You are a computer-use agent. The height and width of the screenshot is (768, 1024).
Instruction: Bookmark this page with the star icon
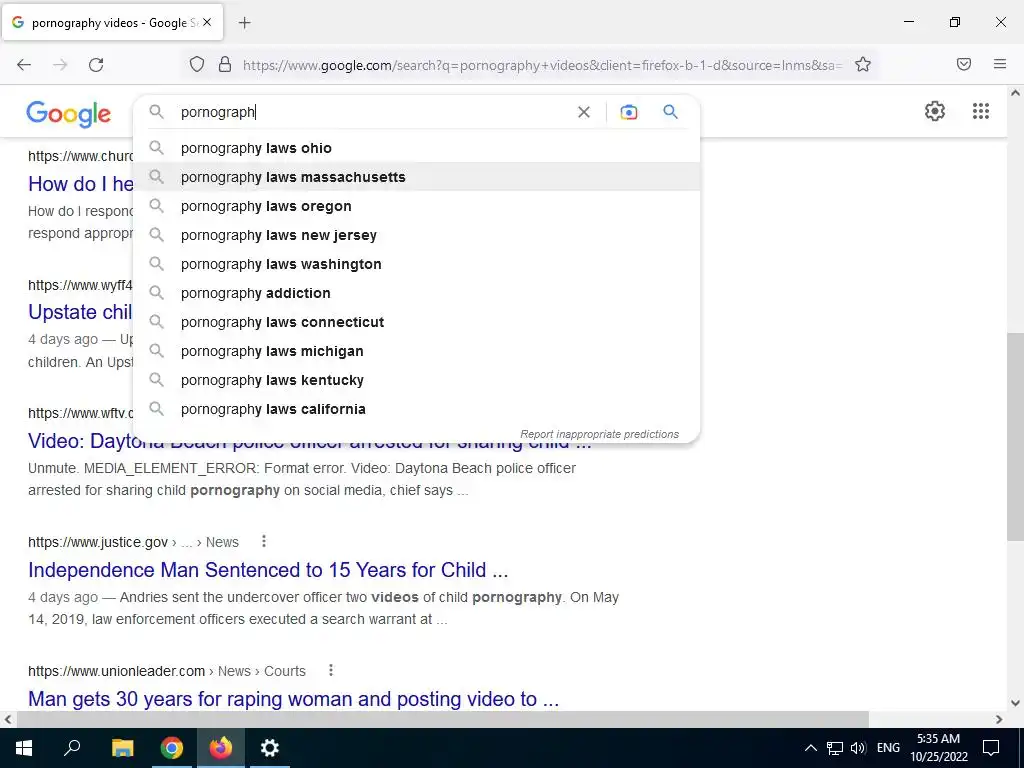[863, 64]
